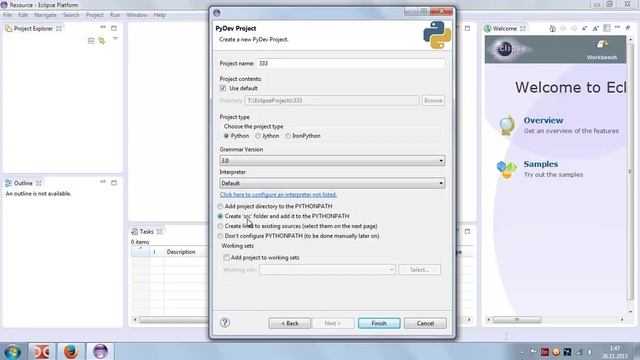This screenshot has width=640, height=360.
Task: Select Jython project type
Action: click(x=258, y=136)
